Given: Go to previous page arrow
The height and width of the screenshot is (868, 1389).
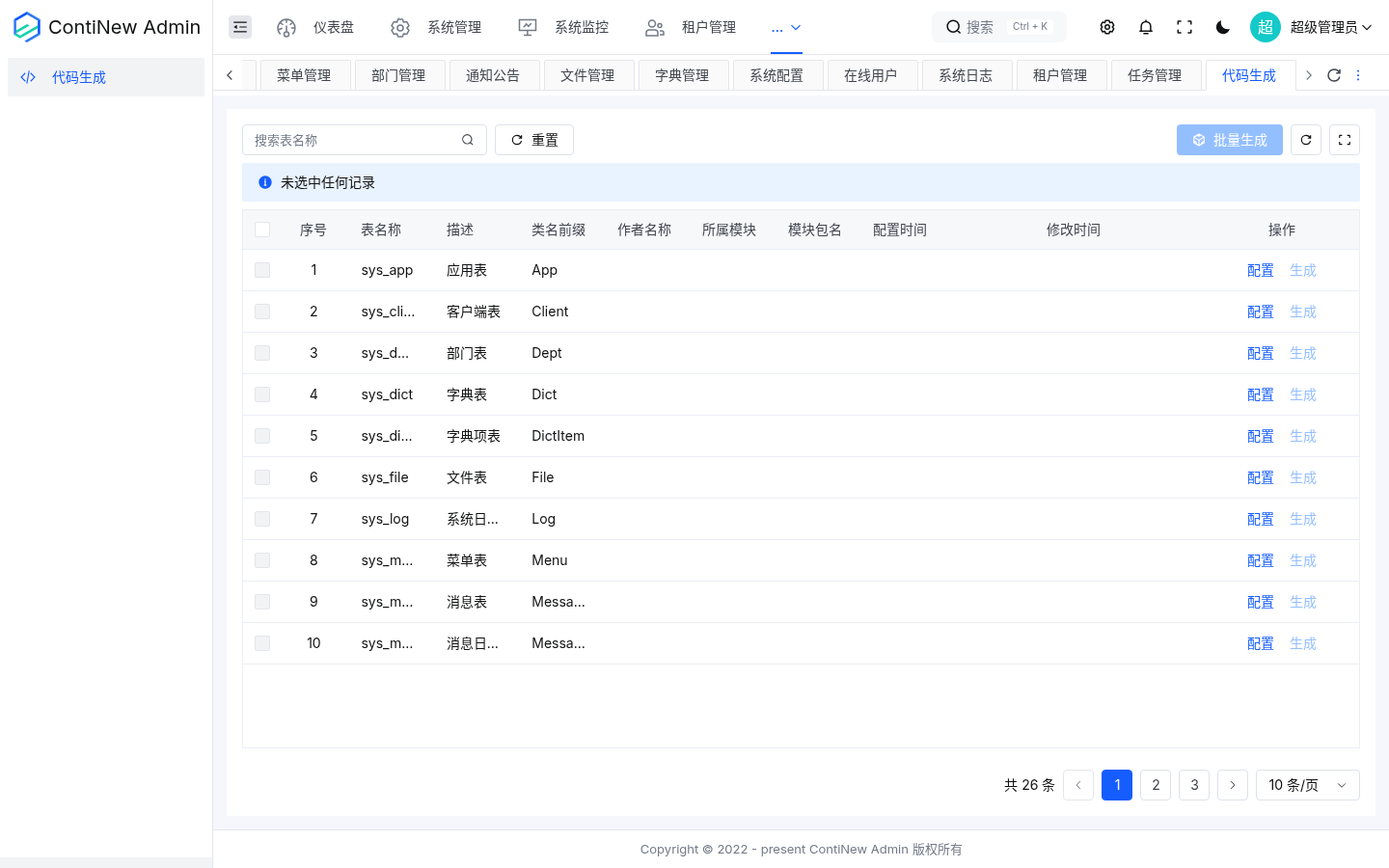Looking at the screenshot, I should click(1078, 785).
